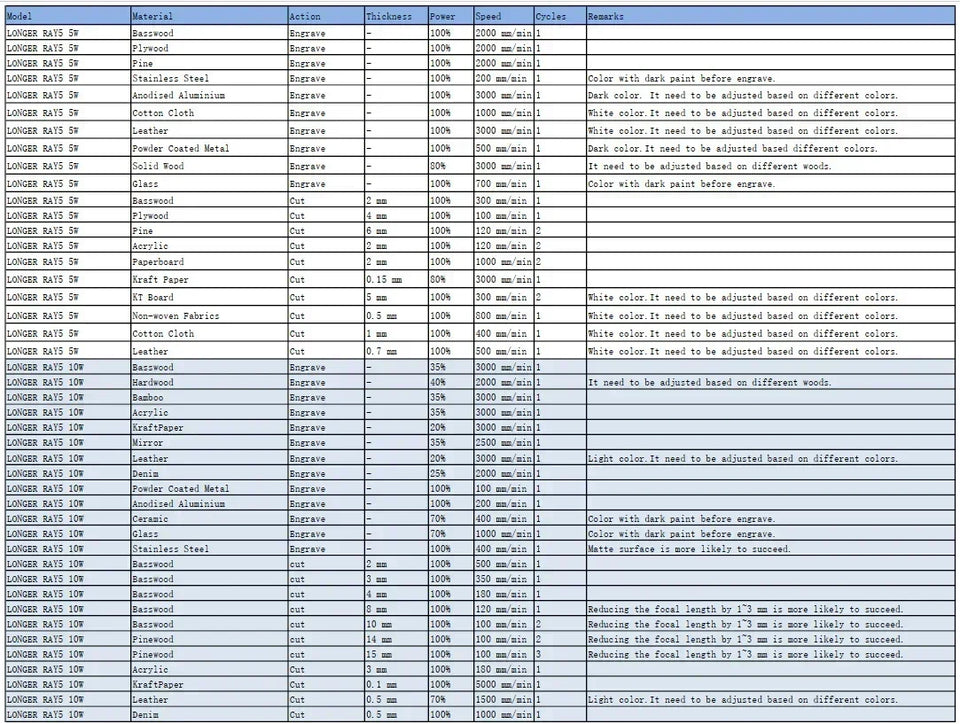The height and width of the screenshot is (724, 960).
Task: Select the 8 mm thickness cell
Action: (397, 609)
